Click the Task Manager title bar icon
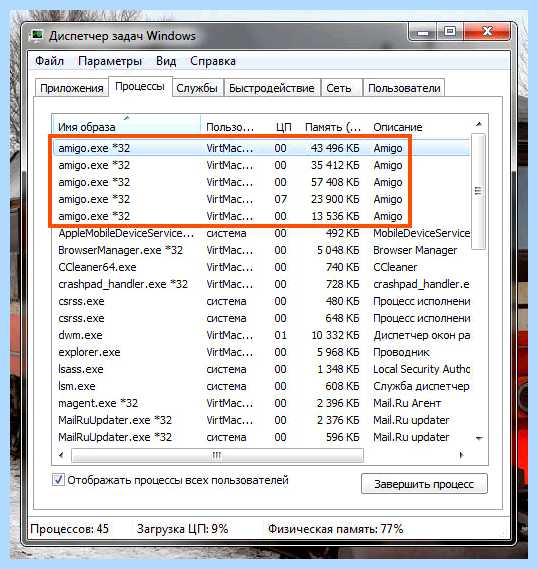The height and width of the screenshot is (569, 538). (37, 36)
